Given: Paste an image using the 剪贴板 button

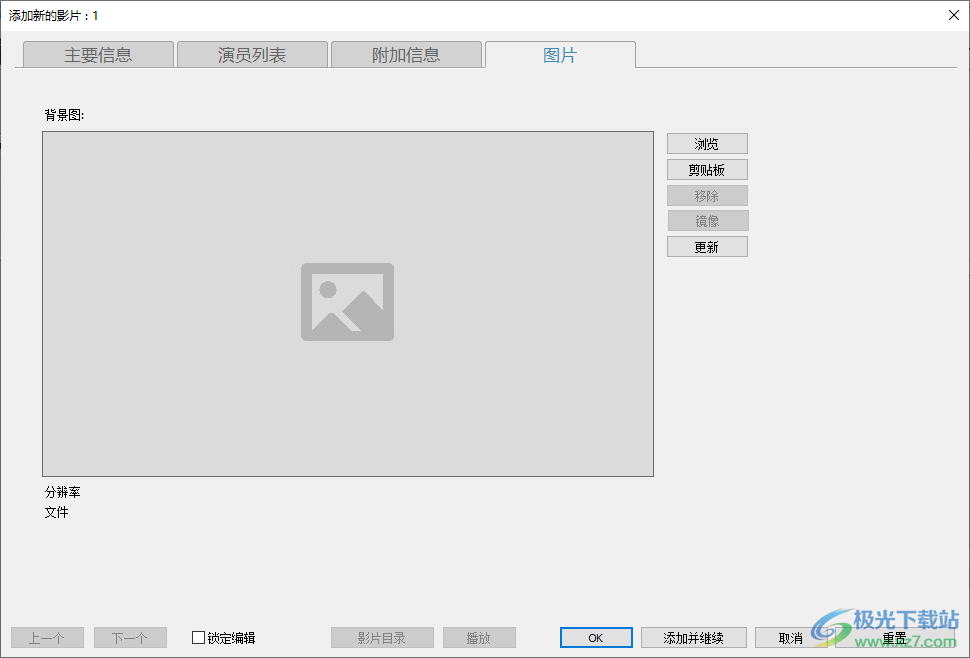Looking at the screenshot, I should 707,169.
